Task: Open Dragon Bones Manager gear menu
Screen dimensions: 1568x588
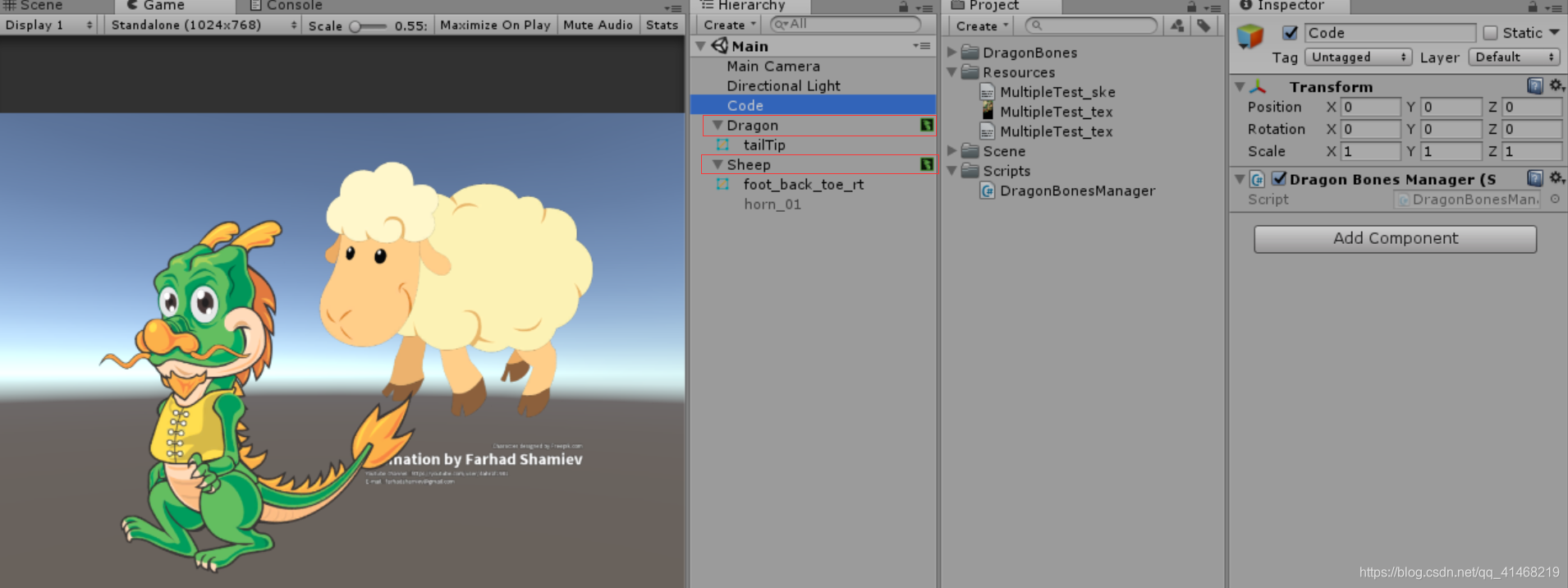Action: [1557, 178]
